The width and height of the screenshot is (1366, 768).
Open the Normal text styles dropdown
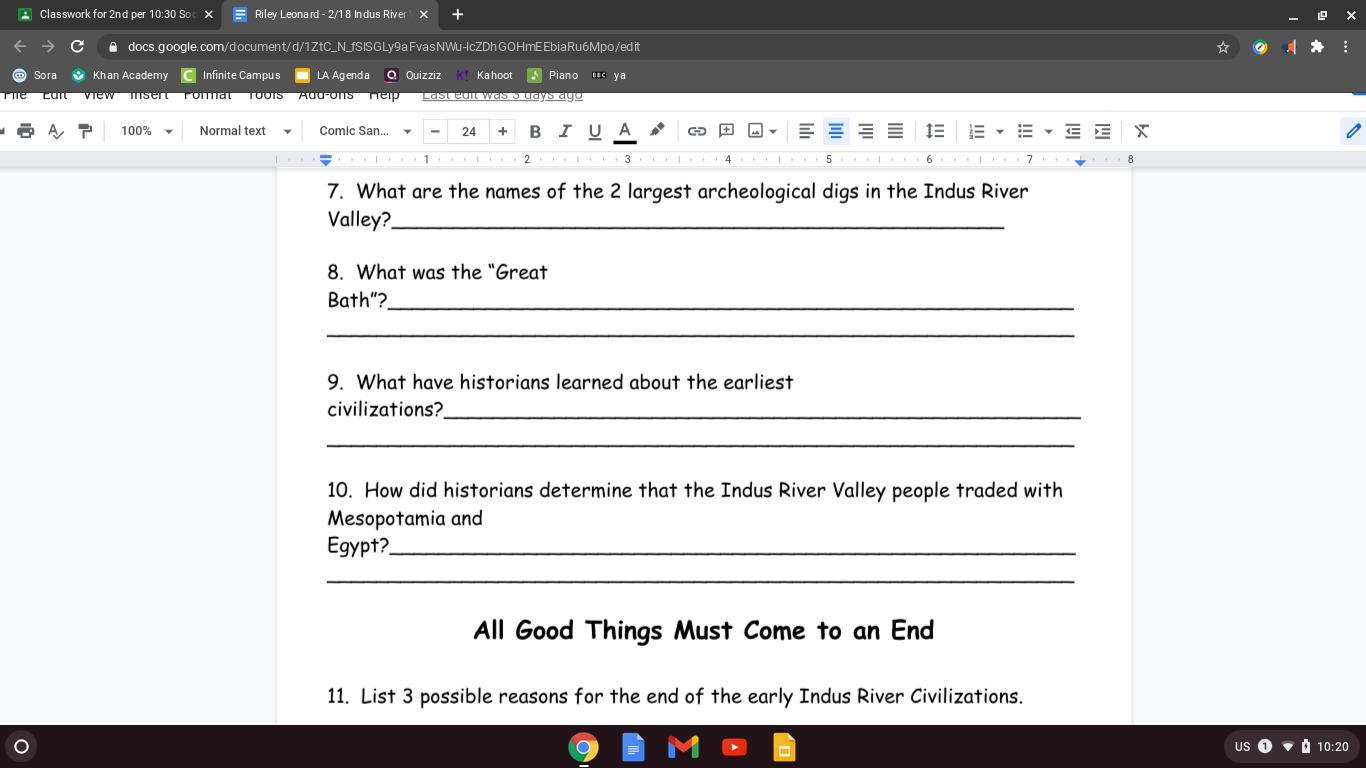point(245,131)
